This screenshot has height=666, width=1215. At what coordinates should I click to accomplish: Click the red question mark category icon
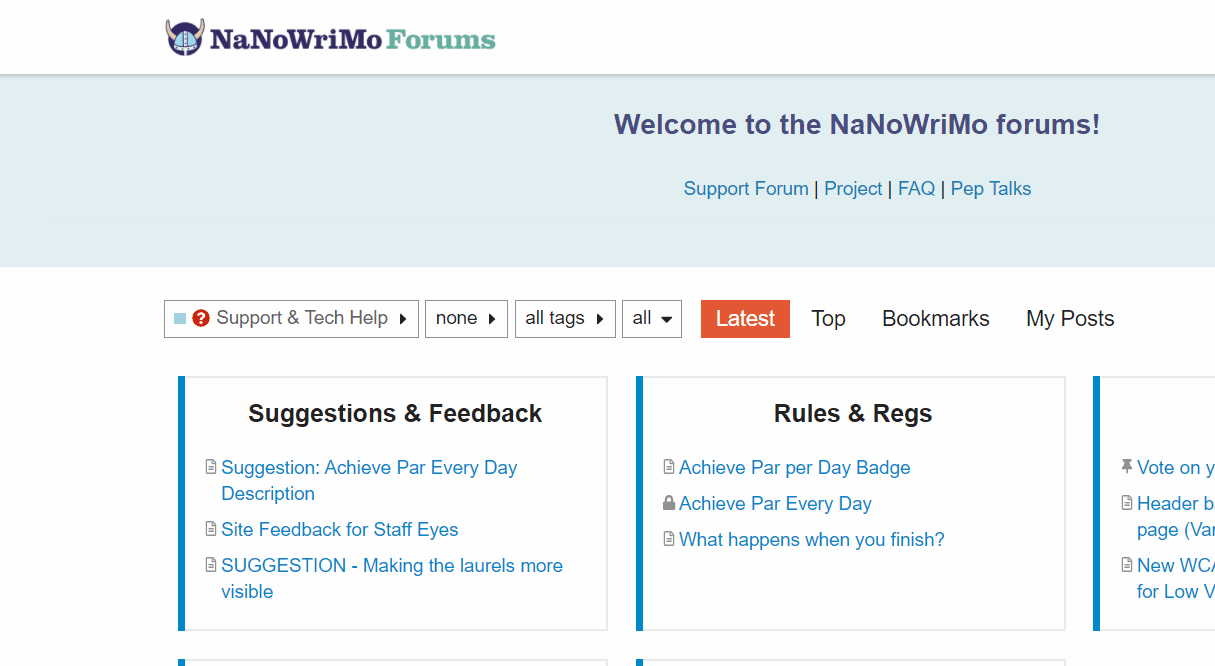201,318
